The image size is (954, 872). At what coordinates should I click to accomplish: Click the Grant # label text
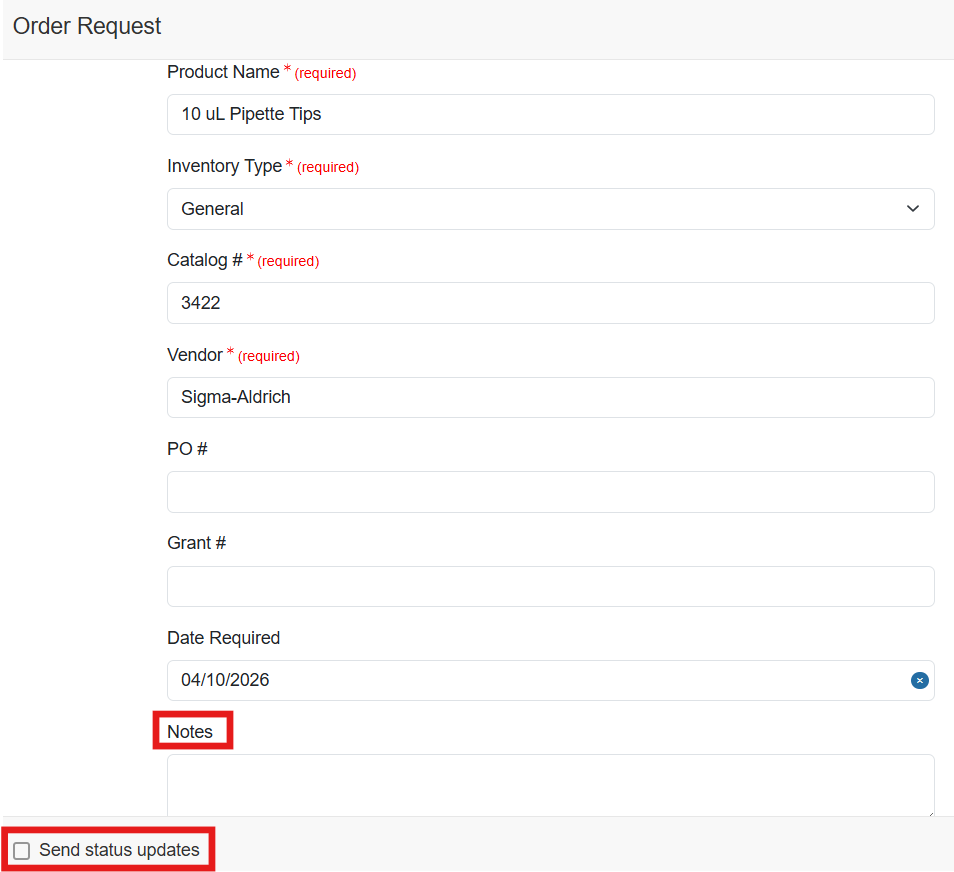[x=196, y=543]
